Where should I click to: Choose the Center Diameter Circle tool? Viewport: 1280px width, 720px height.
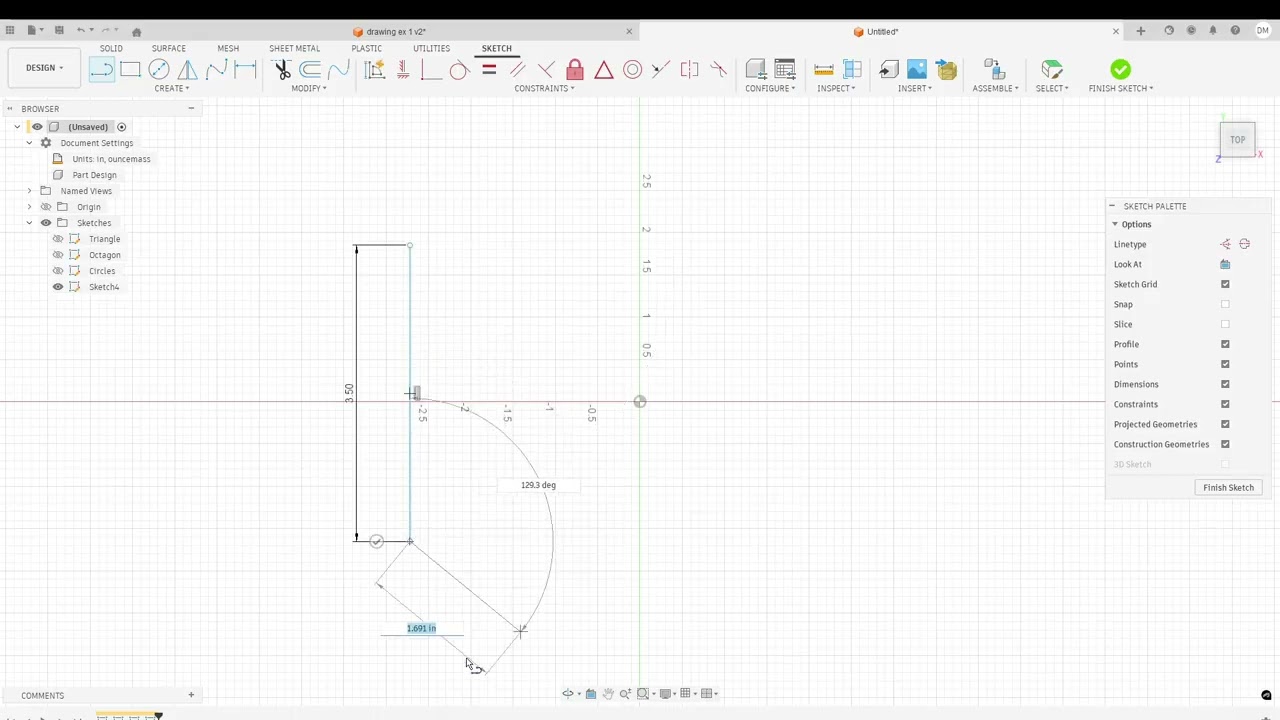pyautogui.click(x=159, y=70)
